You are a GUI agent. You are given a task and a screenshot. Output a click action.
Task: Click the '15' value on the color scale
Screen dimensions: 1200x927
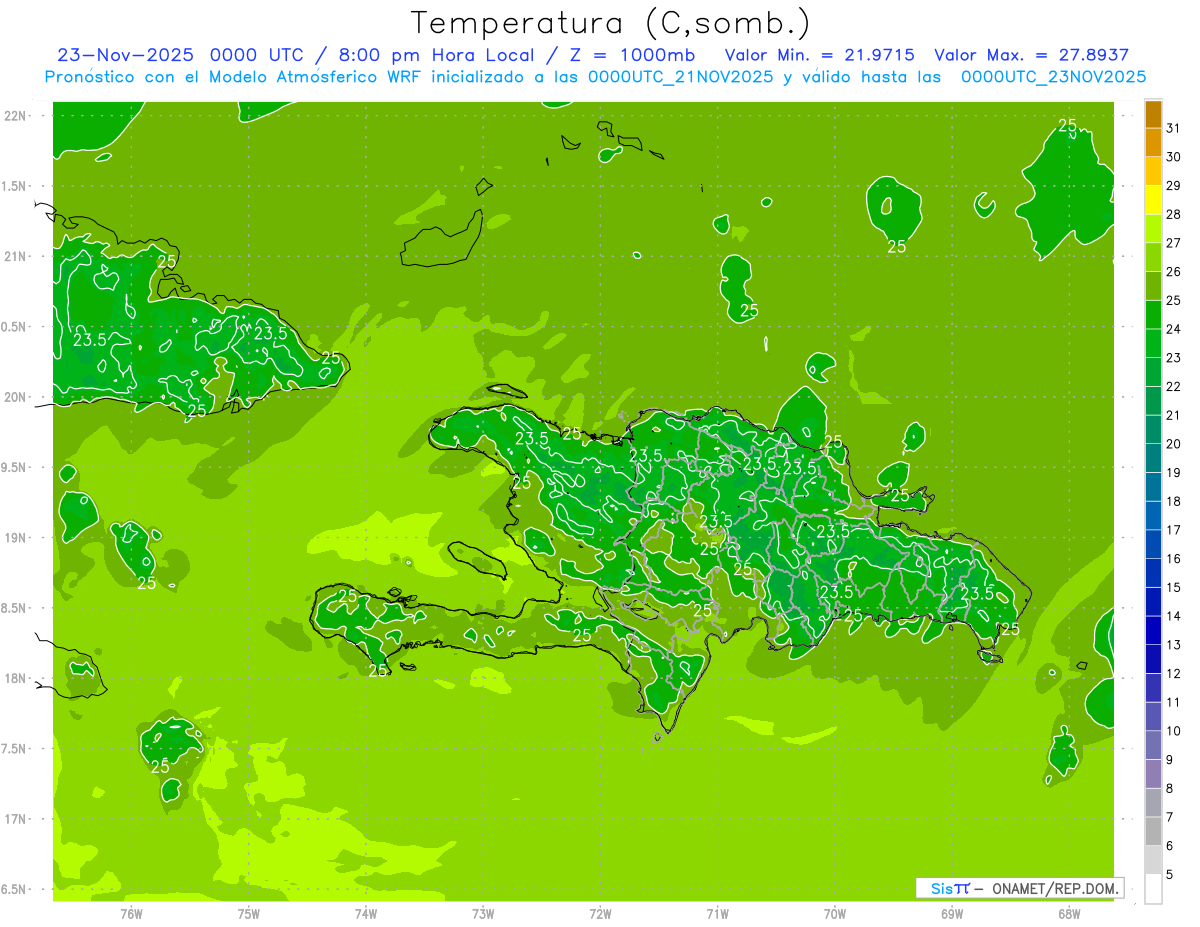1173,588
